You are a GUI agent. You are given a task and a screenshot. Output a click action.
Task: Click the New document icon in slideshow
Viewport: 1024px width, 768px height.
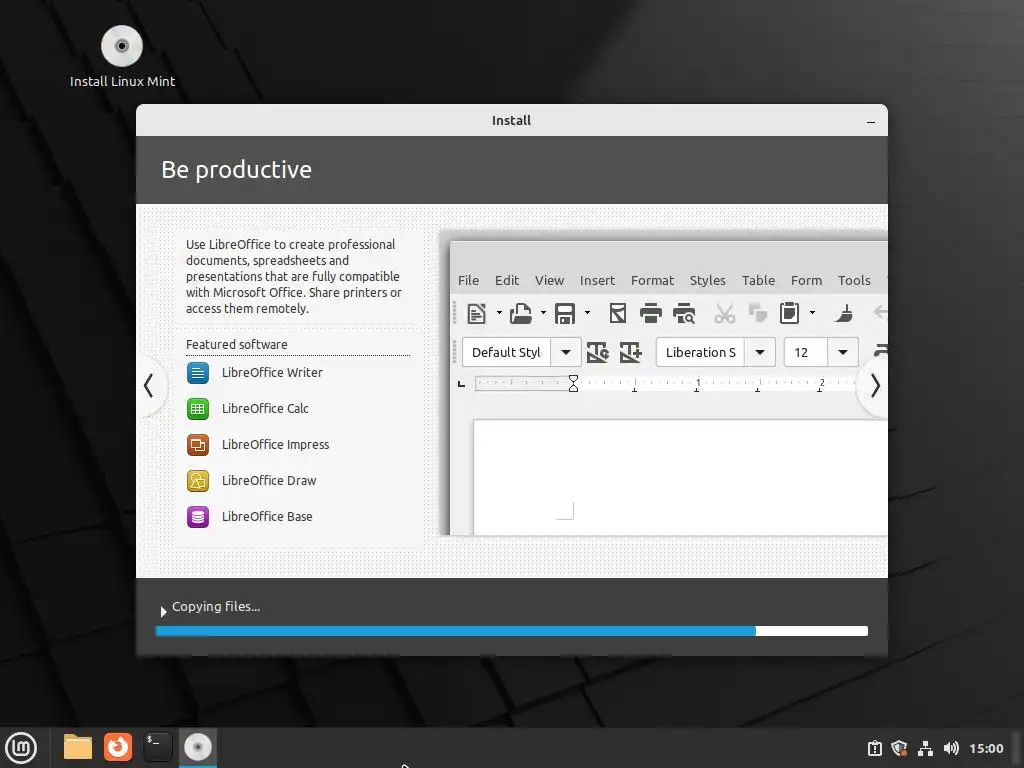(477, 313)
